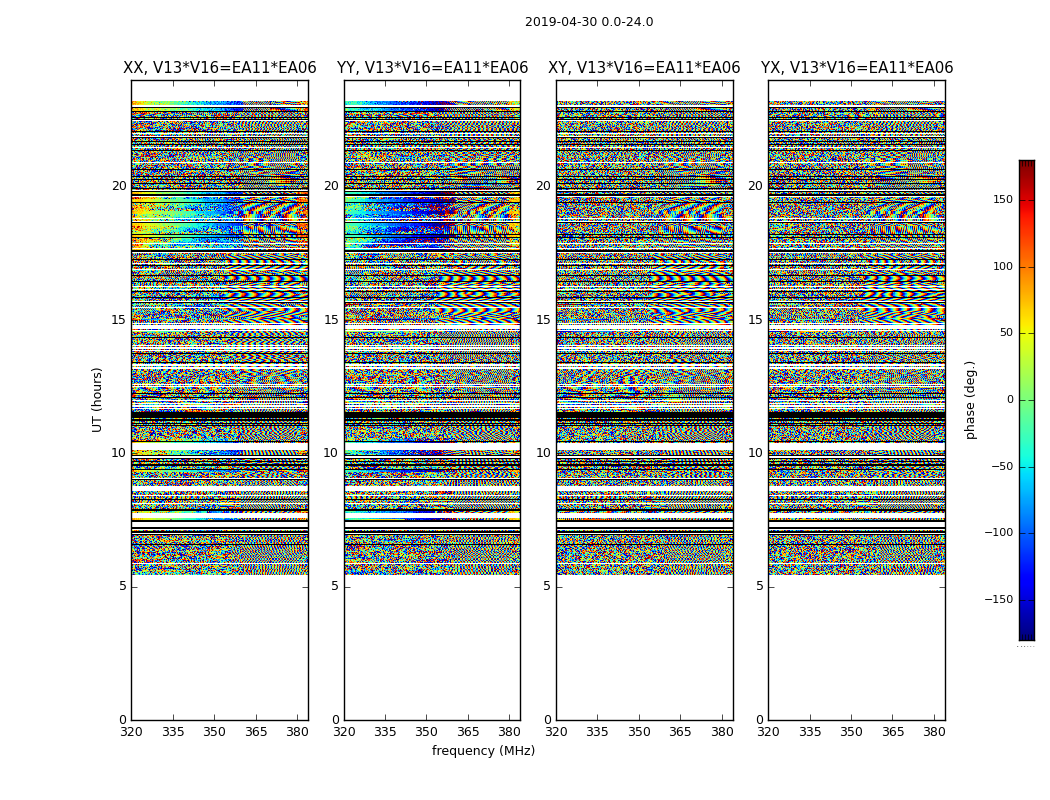Screen dimensions: 1050x800
Task: Click the YY plot's 335 frequency tick label
Action: pos(385,732)
